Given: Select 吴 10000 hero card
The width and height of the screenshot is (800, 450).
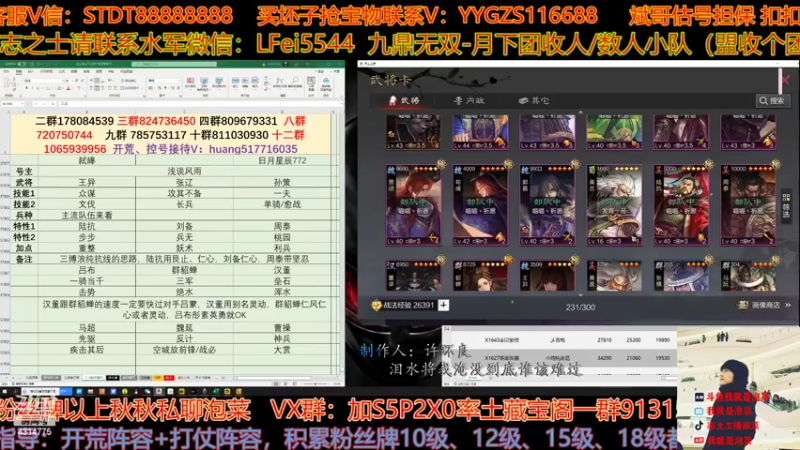Looking at the screenshot, I should tap(748, 205).
